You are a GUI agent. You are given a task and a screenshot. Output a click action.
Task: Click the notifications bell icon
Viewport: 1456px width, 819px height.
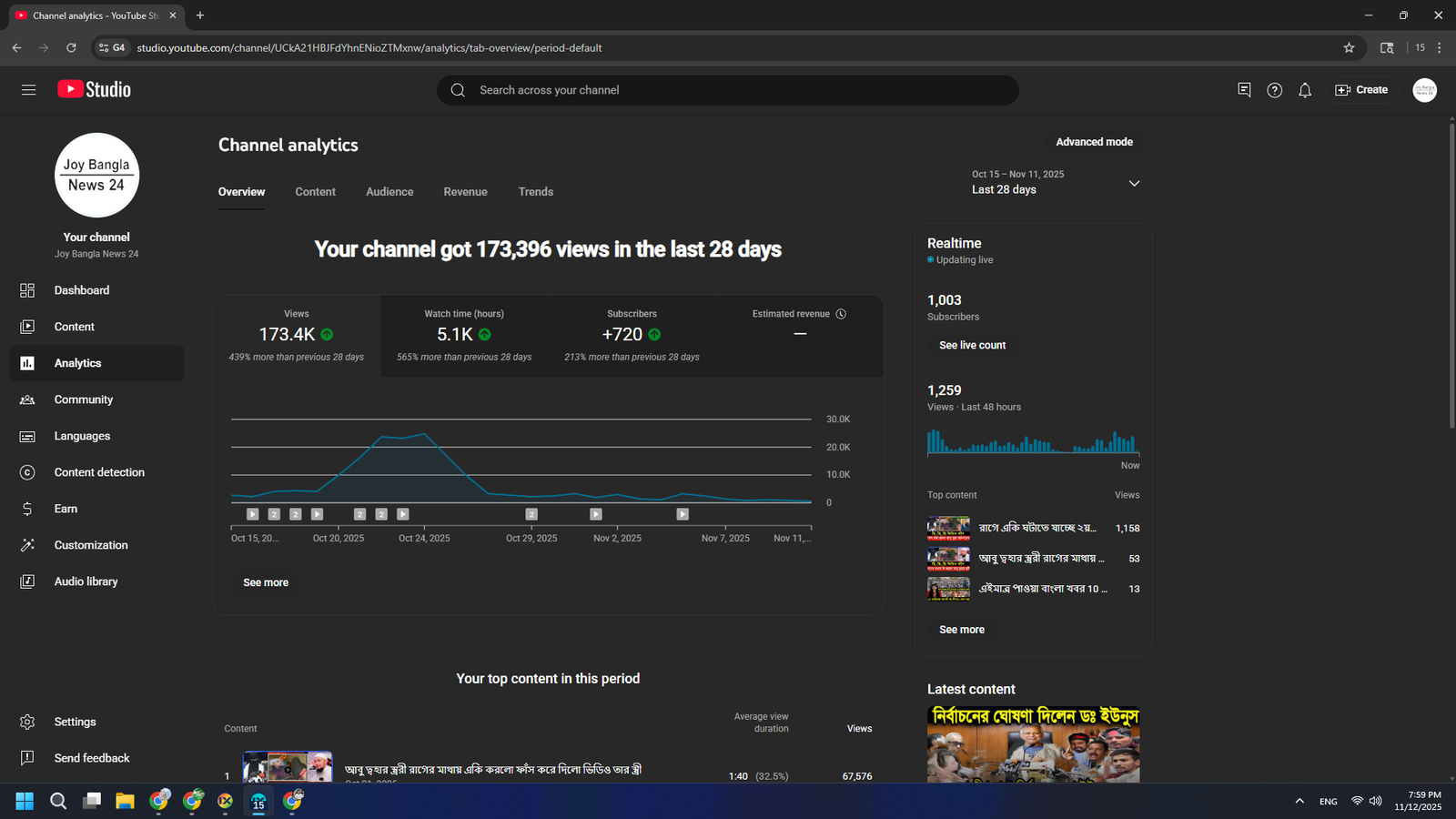(1305, 90)
